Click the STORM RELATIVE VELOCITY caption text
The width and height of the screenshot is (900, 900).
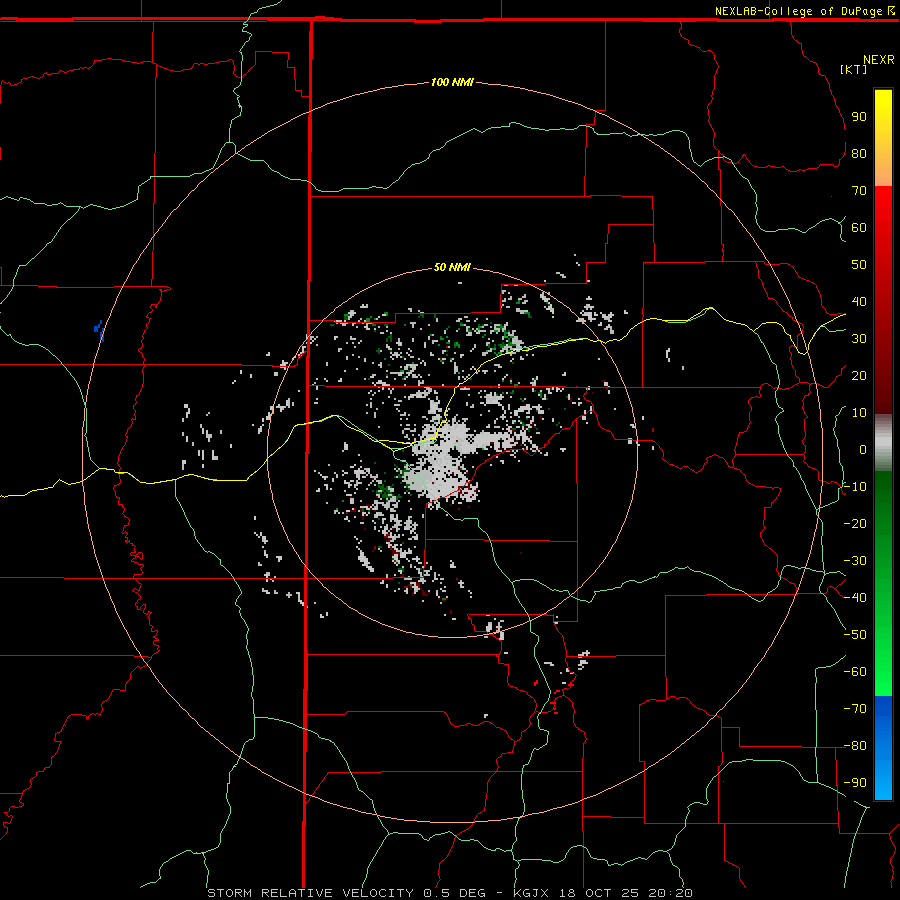click(311, 893)
